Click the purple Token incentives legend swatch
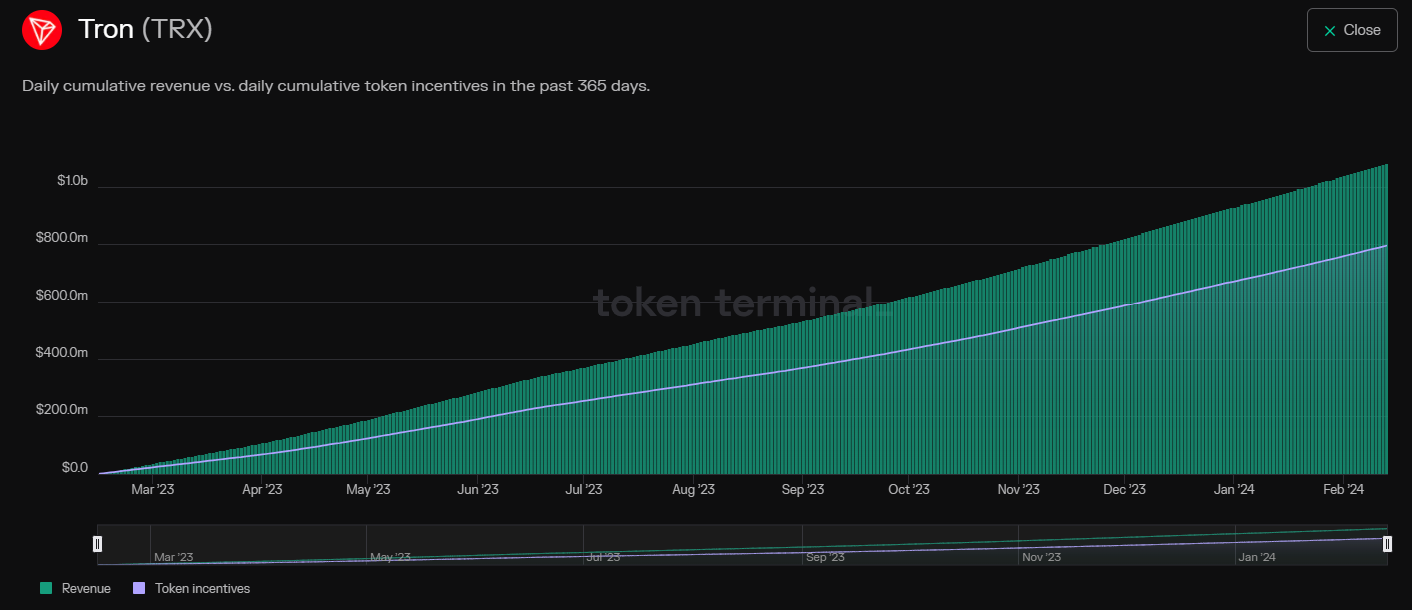The image size is (1412, 610). (139, 588)
